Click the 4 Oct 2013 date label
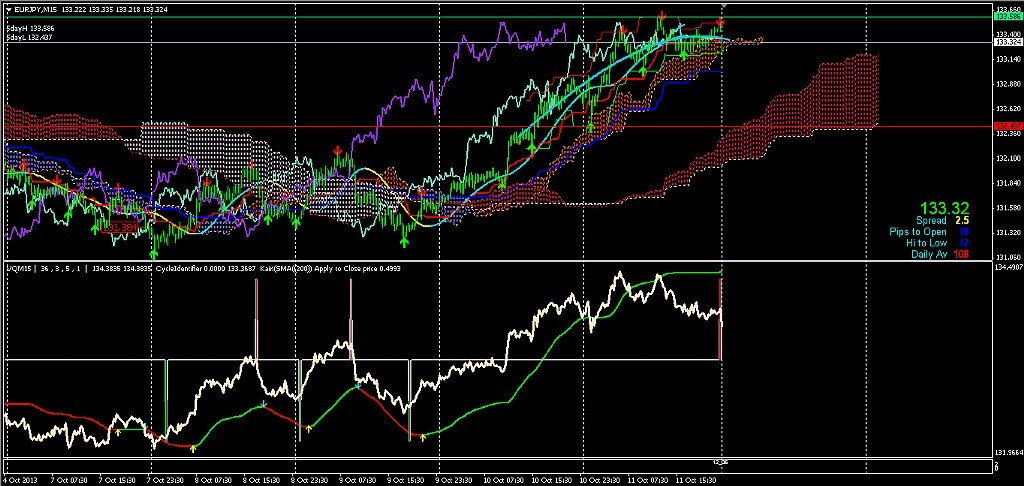 (x=18, y=479)
